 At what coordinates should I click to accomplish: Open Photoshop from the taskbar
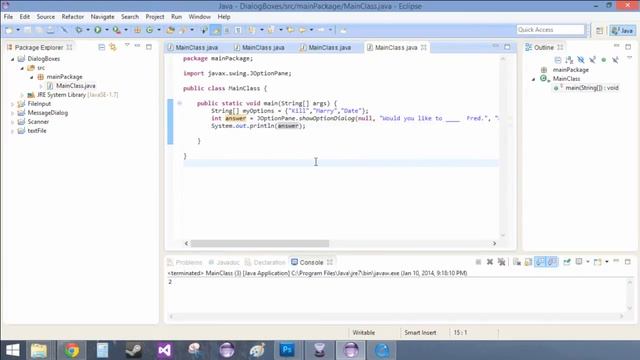[x=287, y=350]
